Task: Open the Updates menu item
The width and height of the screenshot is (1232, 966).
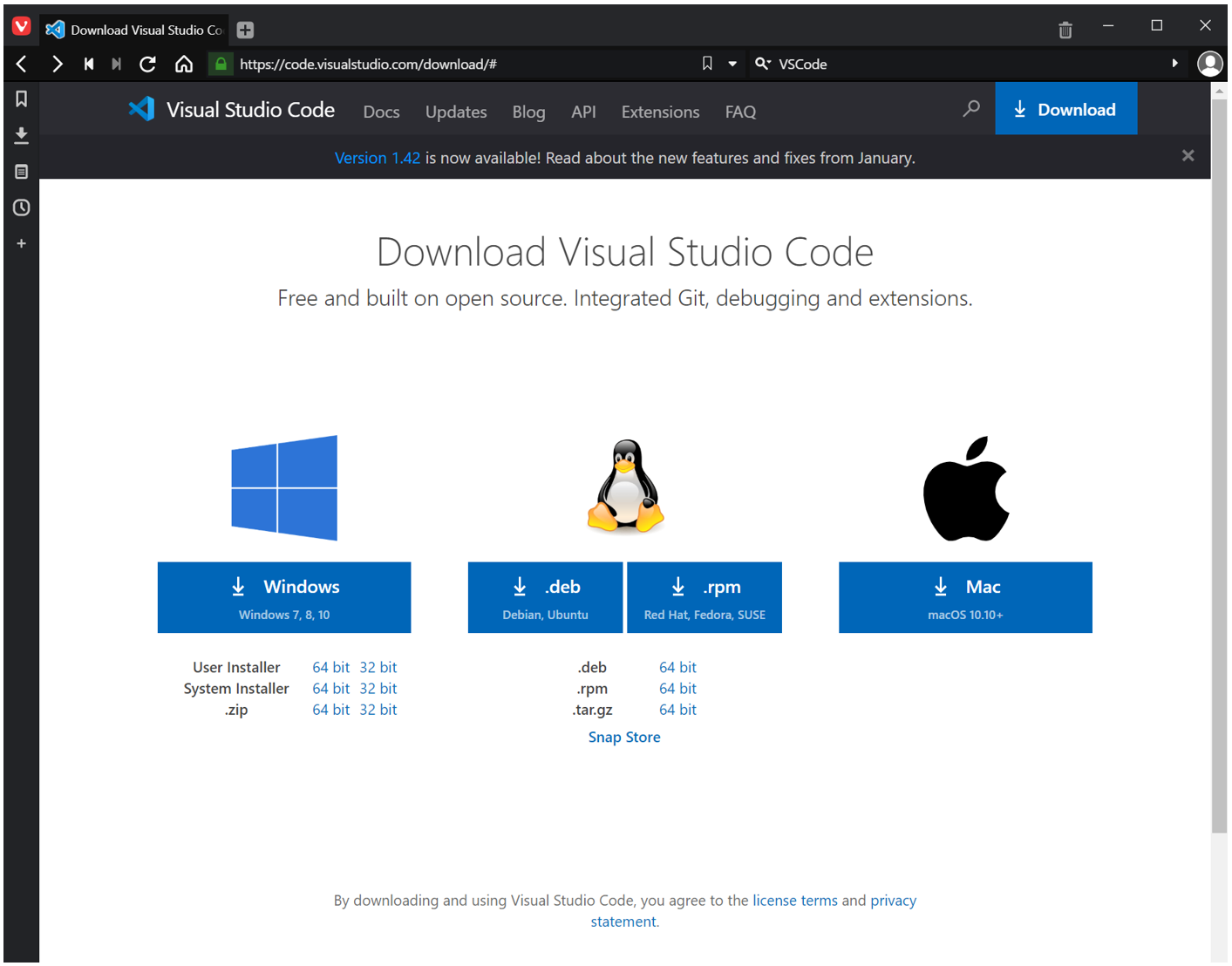Action: point(456,112)
